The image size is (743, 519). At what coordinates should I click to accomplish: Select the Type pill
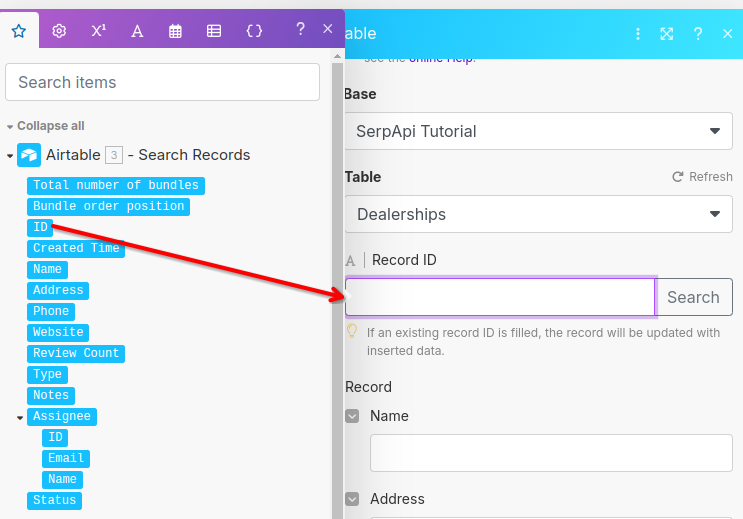(47, 374)
